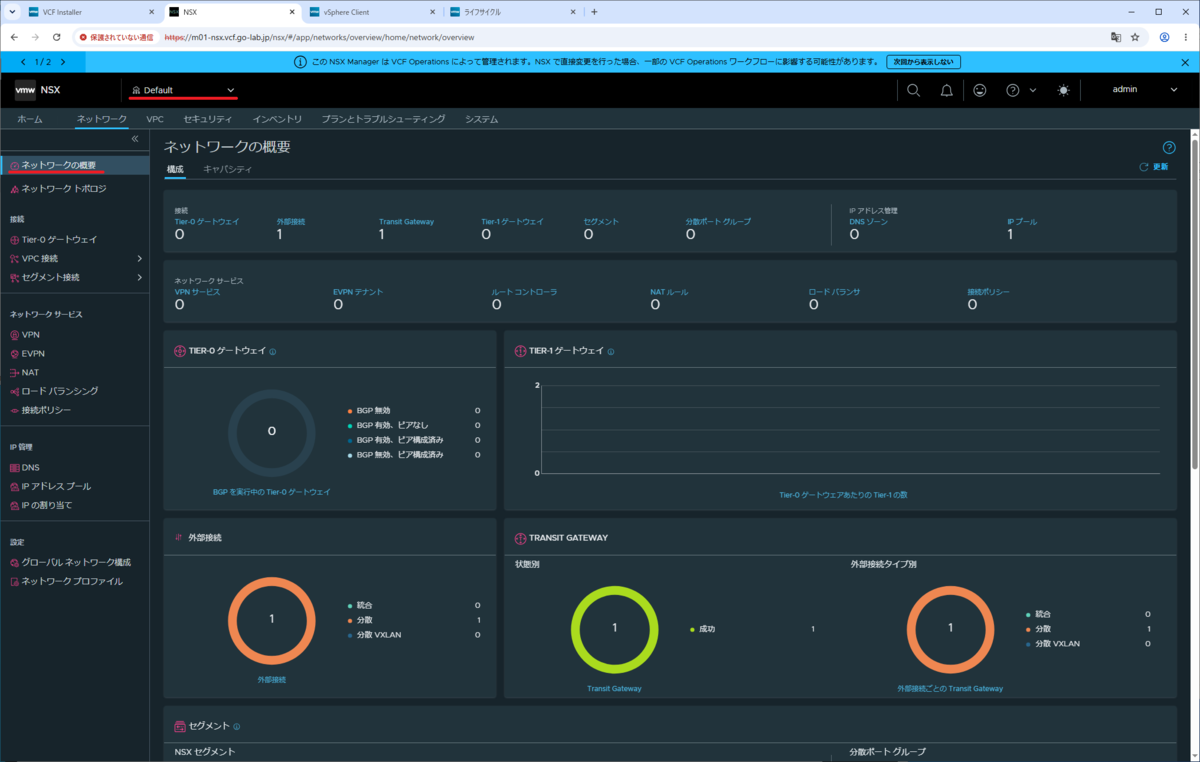Image resolution: width=1200 pixels, height=762 pixels.
Task: Click the EVPN sidebar icon
Action: coord(14,354)
